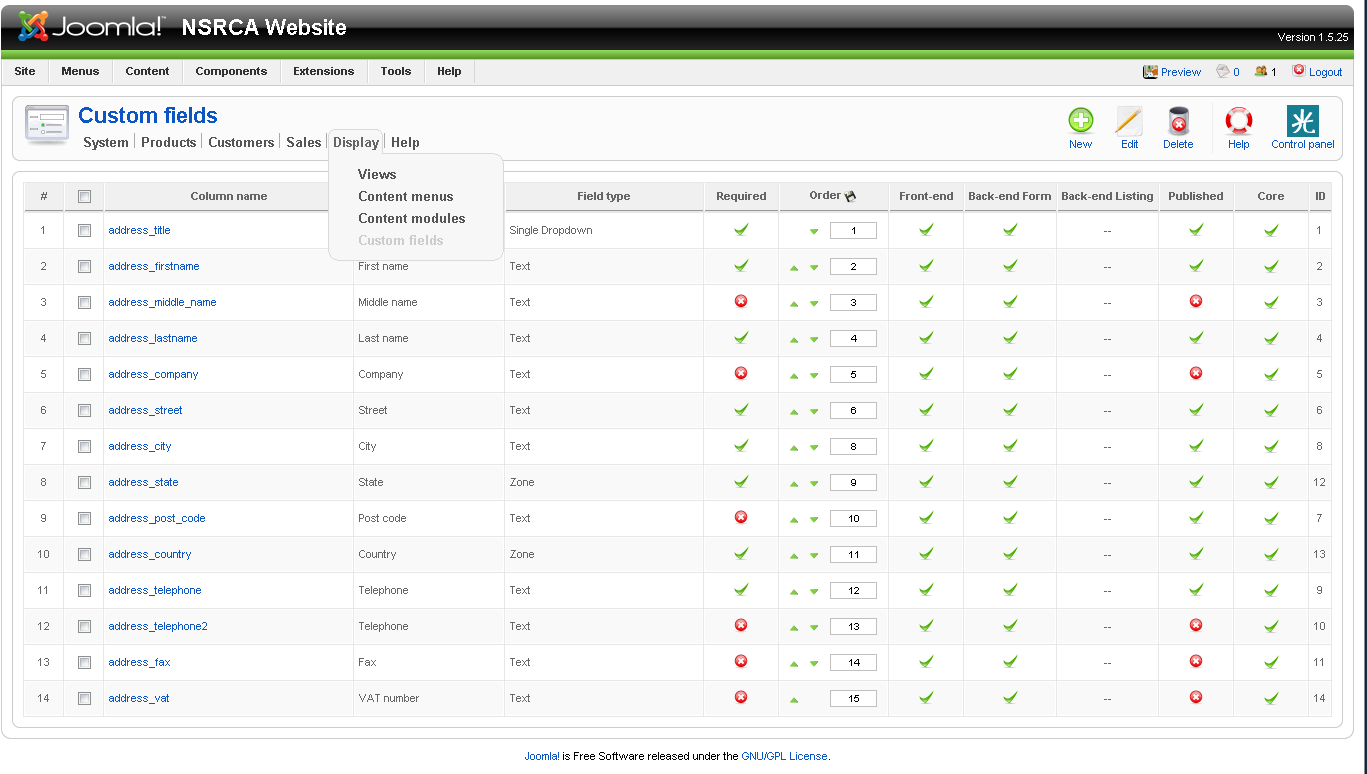Toggle Required status for address_post_code
The height and width of the screenshot is (774, 1367).
pyautogui.click(x=741, y=517)
